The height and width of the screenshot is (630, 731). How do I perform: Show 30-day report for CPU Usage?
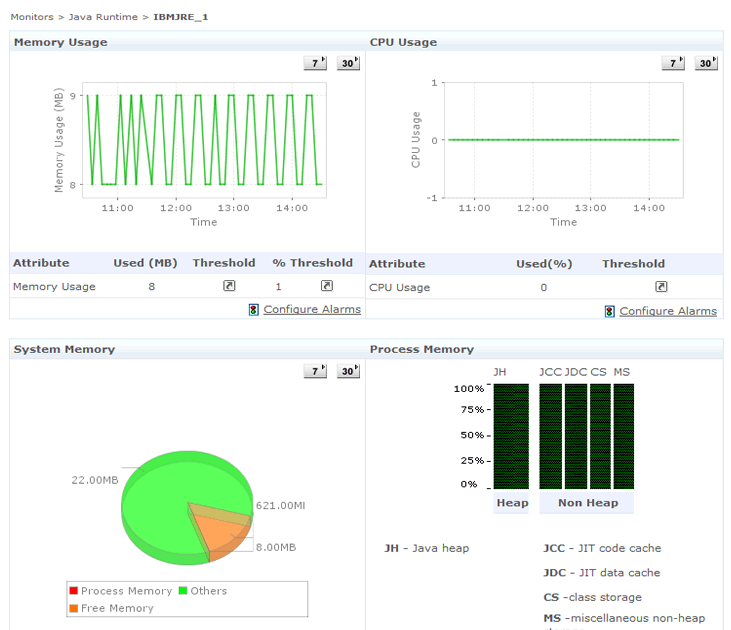[x=707, y=63]
